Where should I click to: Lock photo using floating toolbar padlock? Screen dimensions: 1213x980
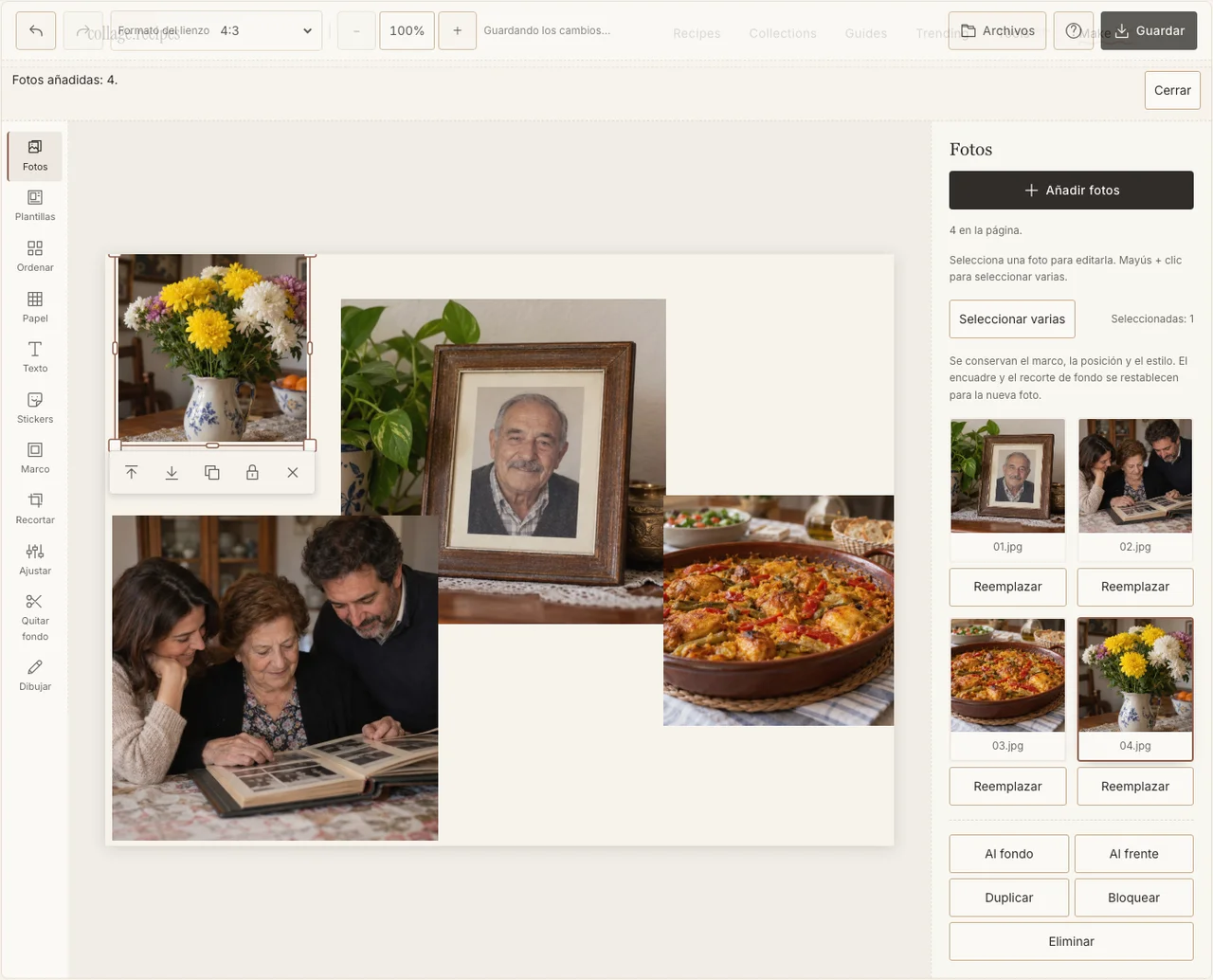[252, 472]
